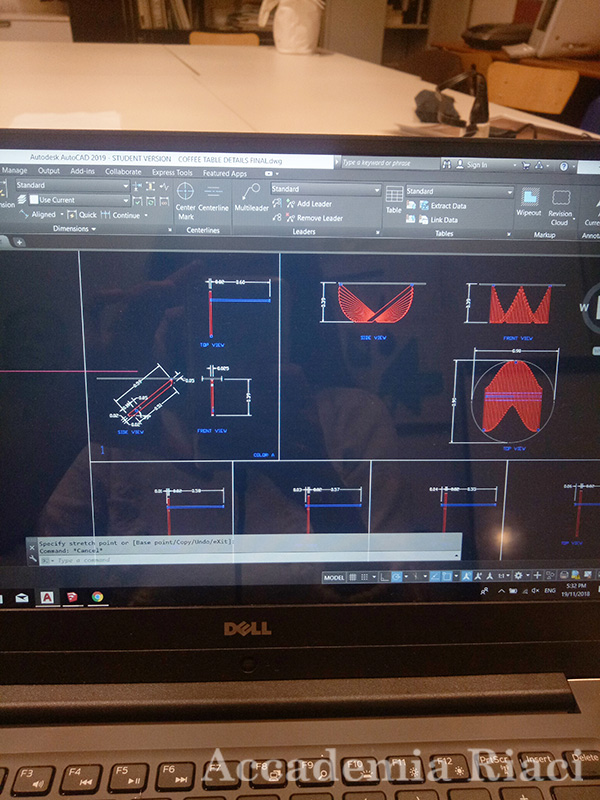Click the muted volume icon in system tray
Viewport: 600px width, 800px height.
click(x=535, y=591)
